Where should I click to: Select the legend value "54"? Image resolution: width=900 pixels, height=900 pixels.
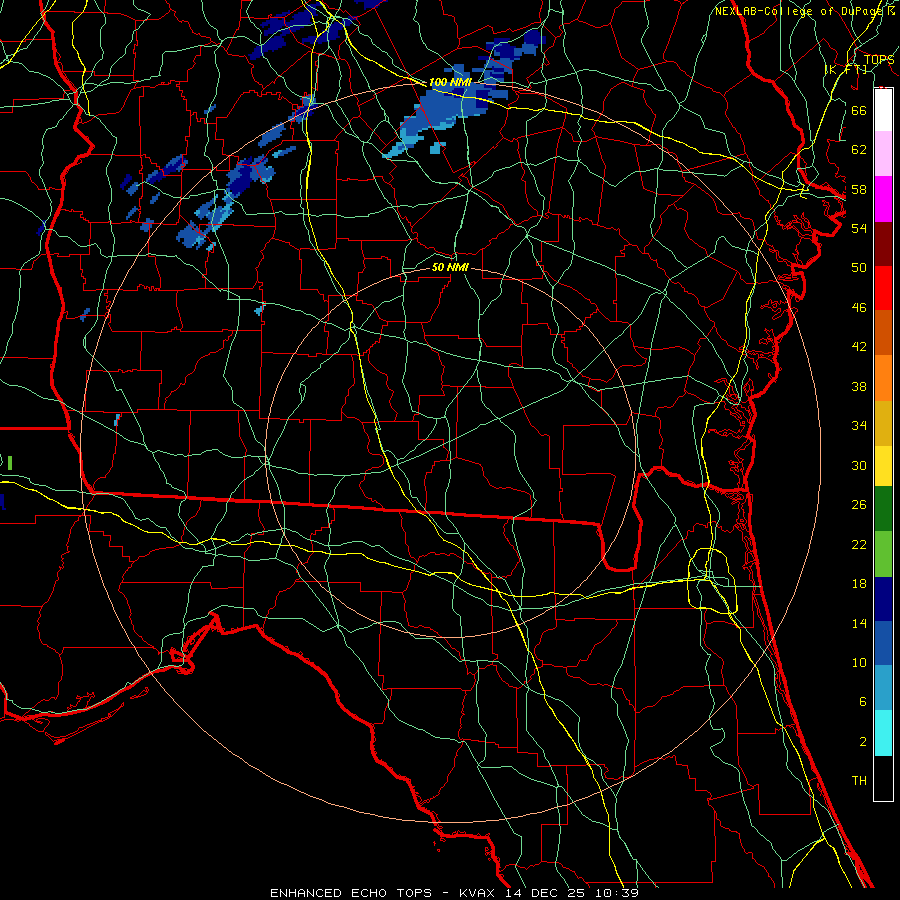[859, 228]
